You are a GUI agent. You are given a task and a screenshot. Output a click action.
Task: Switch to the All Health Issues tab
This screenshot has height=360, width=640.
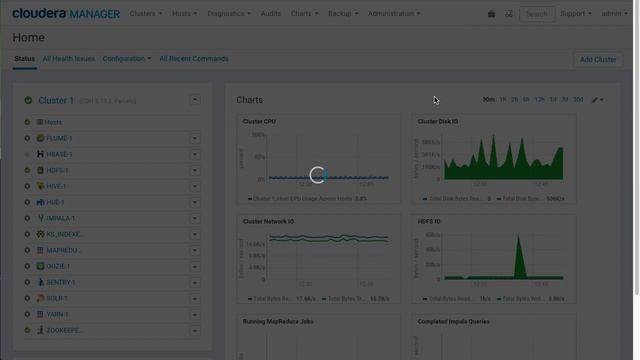coord(69,59)
